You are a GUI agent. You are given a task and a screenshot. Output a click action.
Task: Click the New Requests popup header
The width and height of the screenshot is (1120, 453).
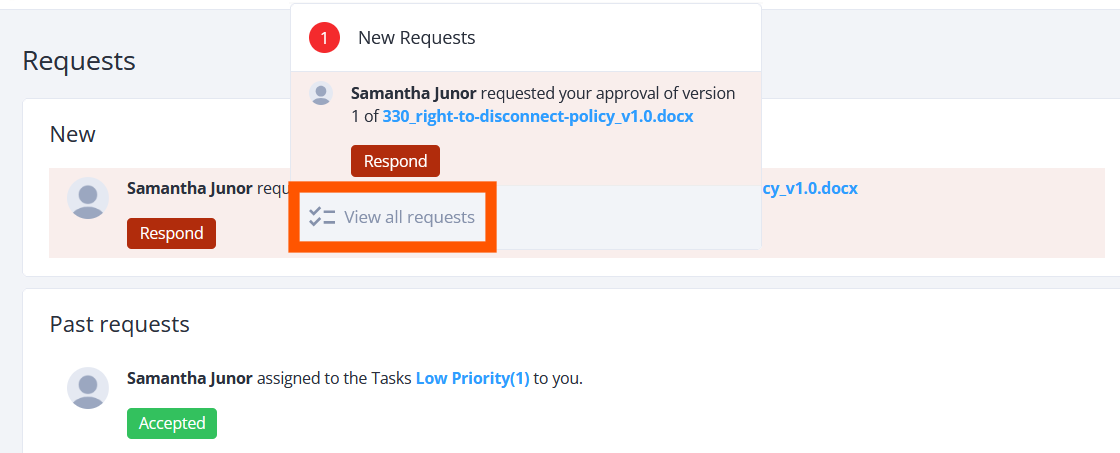526,38
